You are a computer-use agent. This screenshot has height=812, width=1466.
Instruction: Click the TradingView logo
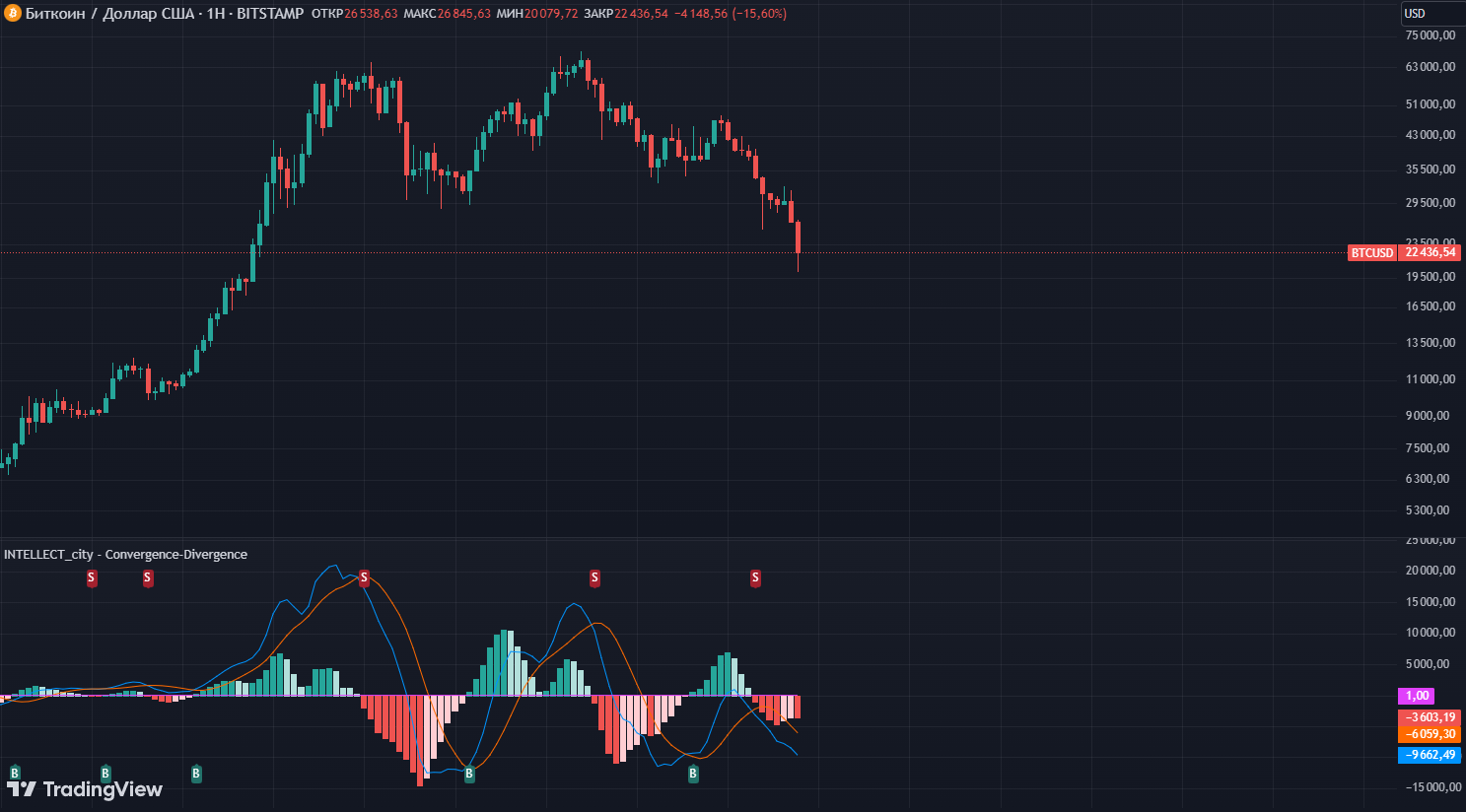[x=85, y=789]
